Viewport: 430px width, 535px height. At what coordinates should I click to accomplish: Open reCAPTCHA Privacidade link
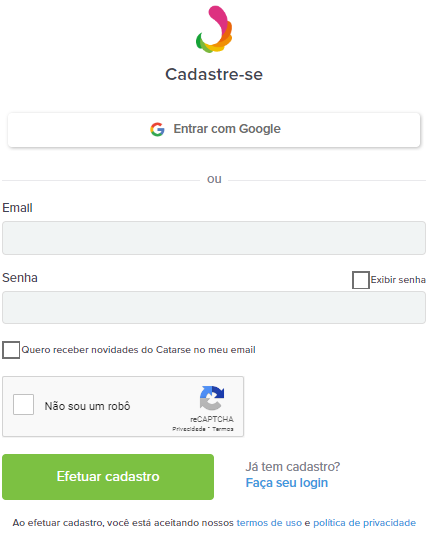(x=189, y=429)
